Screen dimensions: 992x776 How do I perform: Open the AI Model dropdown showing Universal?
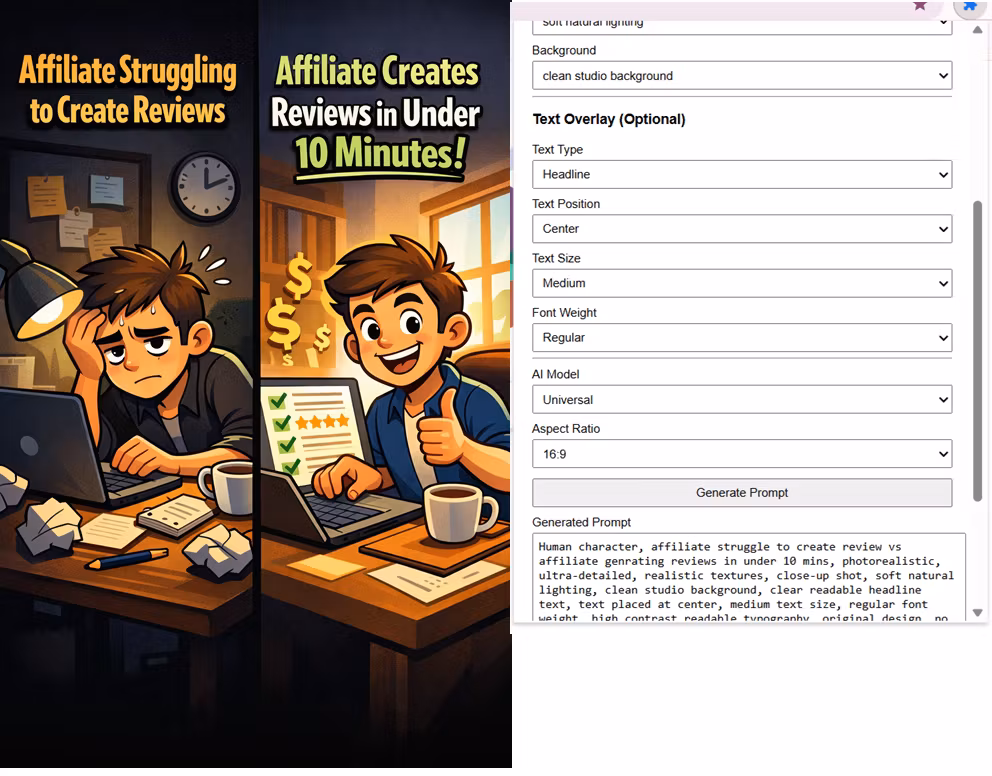(x=741, y=400)
